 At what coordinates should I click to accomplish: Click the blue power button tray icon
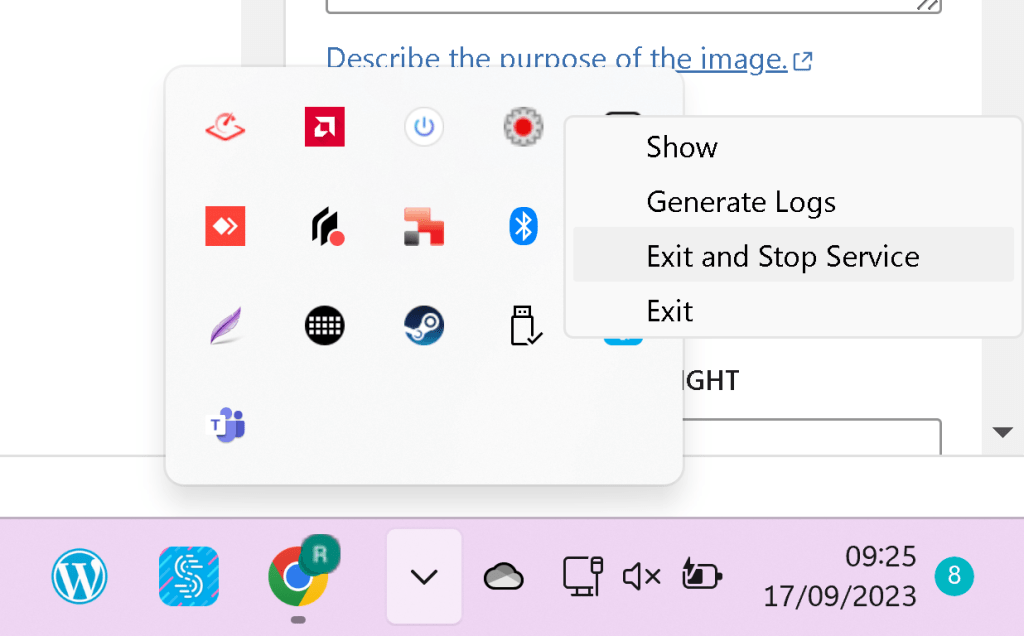coord(424,126)
